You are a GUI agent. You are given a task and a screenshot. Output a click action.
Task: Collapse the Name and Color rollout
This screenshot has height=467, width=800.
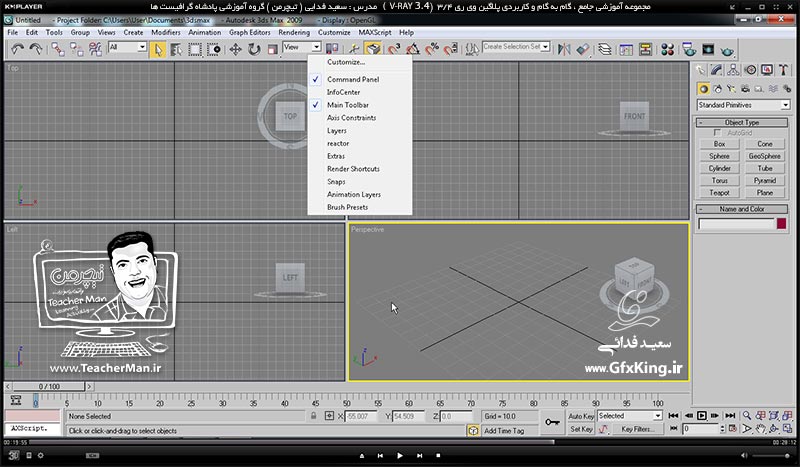click(x=742, y=209)
